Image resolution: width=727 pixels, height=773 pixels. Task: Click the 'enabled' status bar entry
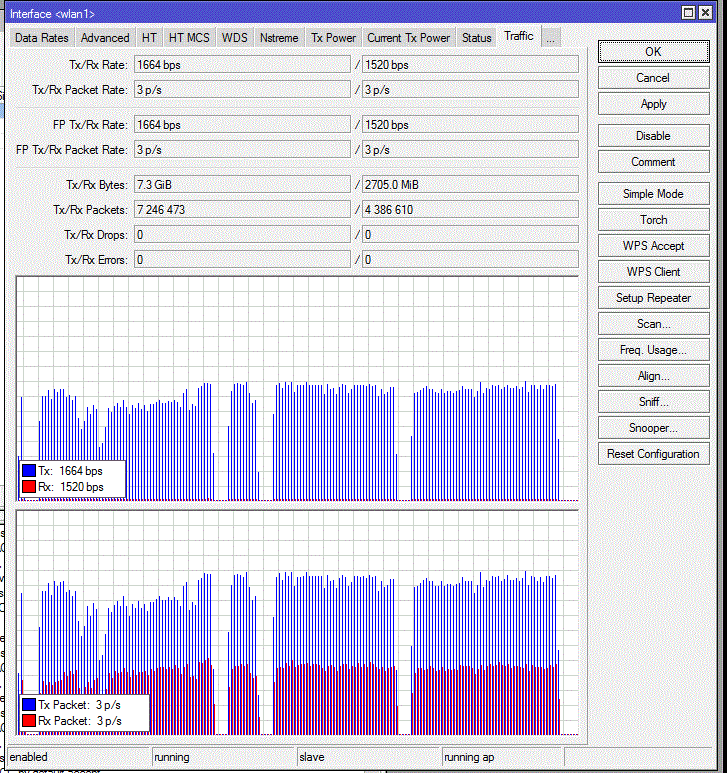click(x=79, y=757)
